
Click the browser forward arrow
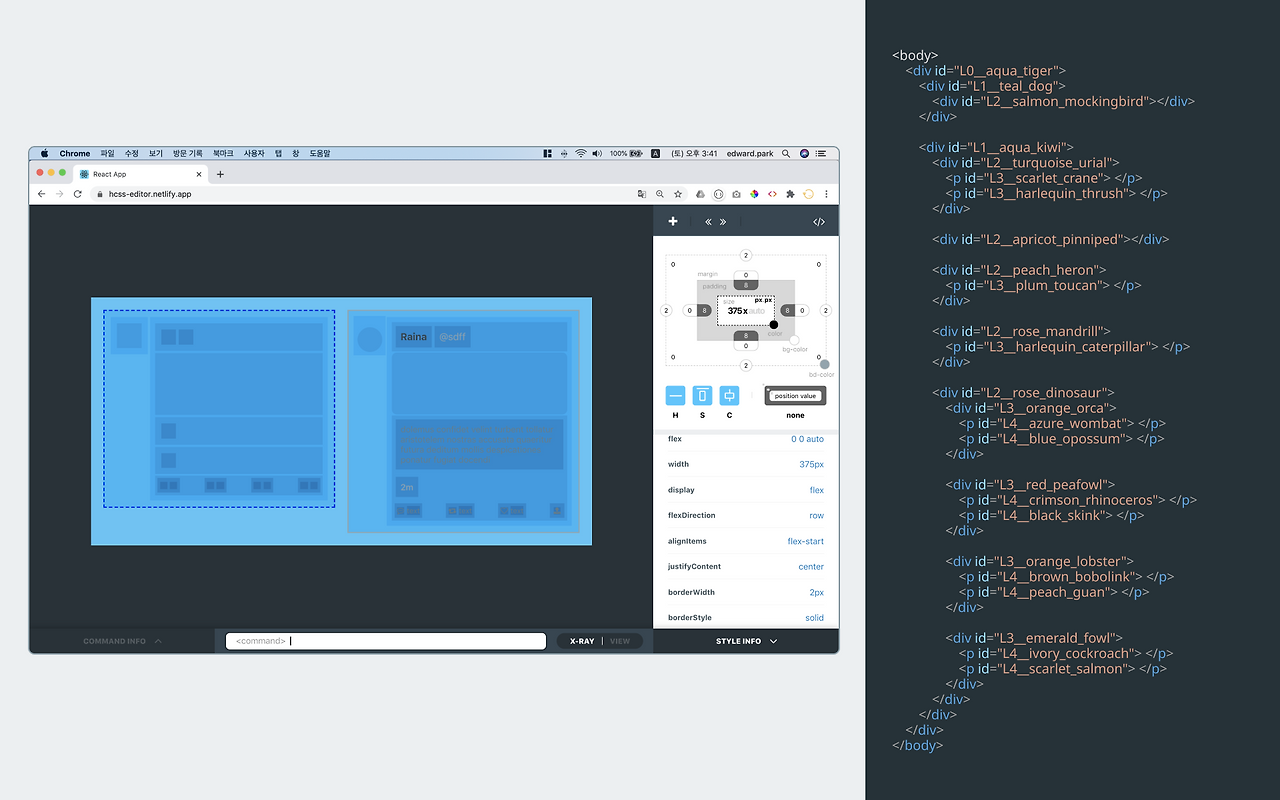59,194
